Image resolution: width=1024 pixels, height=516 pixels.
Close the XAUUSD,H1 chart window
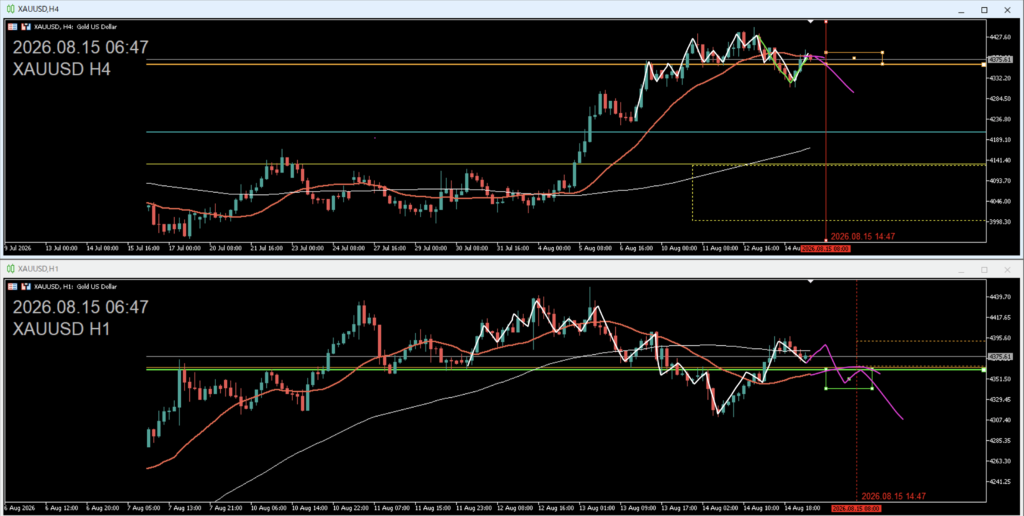coord(1007,269)
